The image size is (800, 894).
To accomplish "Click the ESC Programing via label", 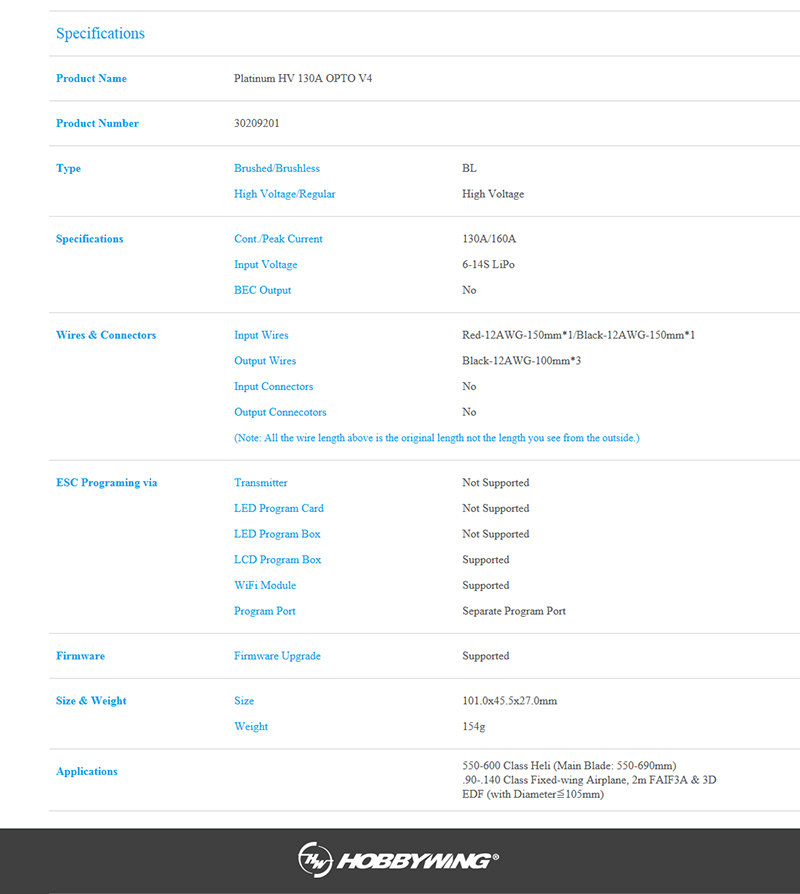I will point(107,483).
